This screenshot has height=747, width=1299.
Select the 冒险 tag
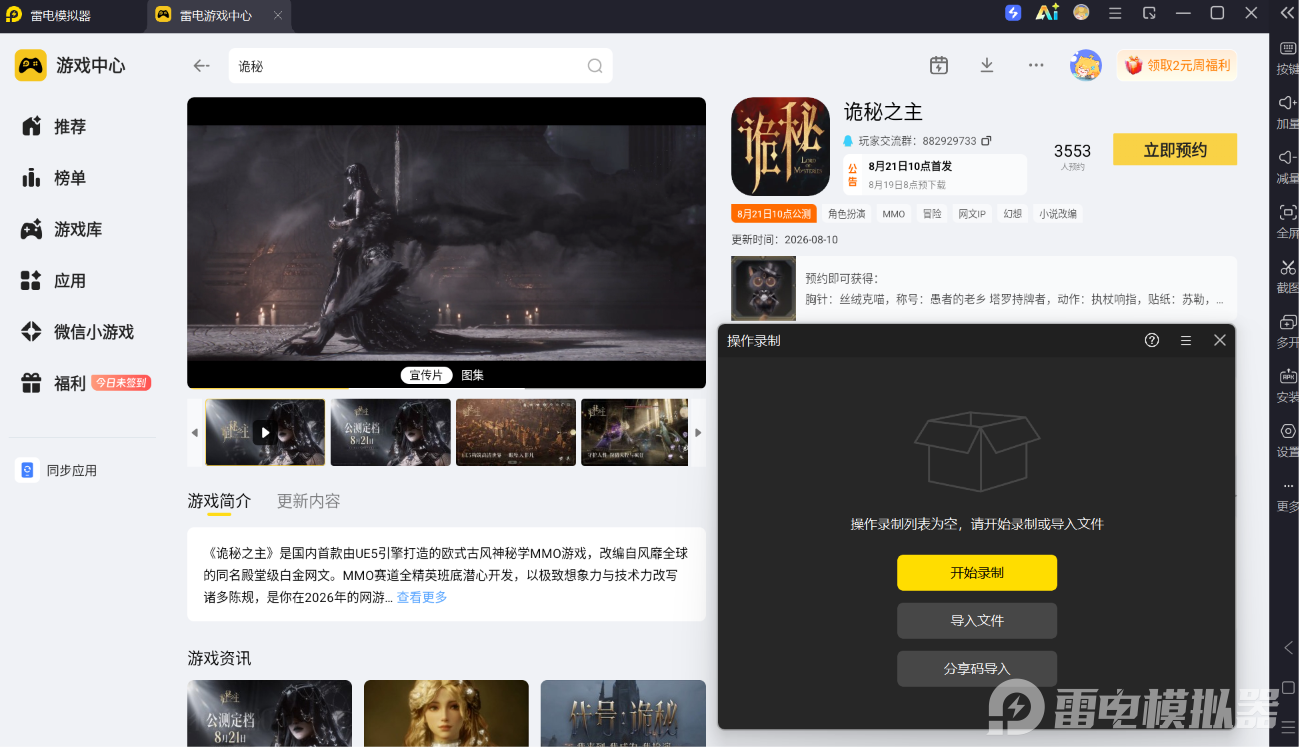pyautogui.click(x=932, y=214)
